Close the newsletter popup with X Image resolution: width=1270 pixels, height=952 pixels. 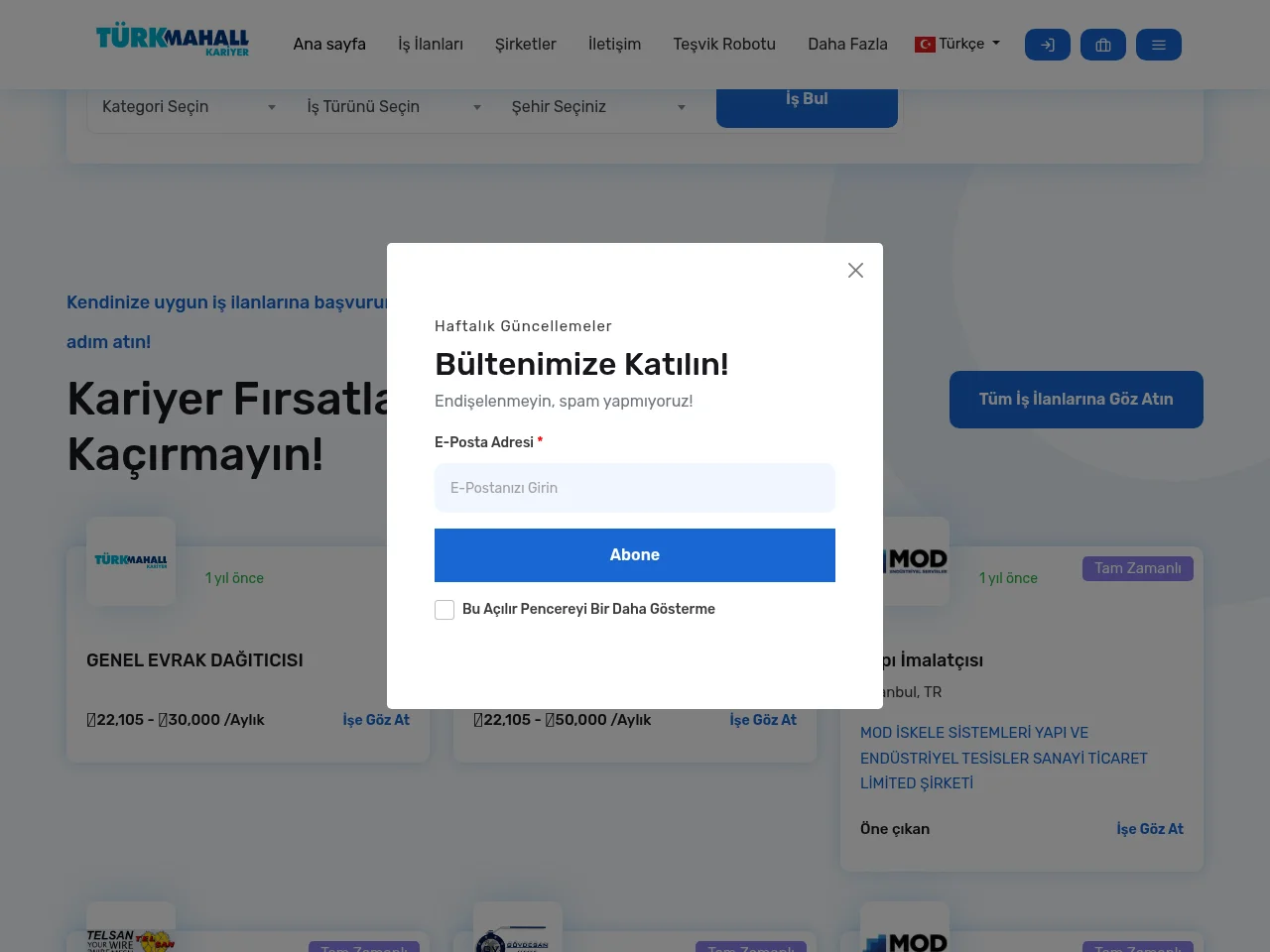point(855,271)
